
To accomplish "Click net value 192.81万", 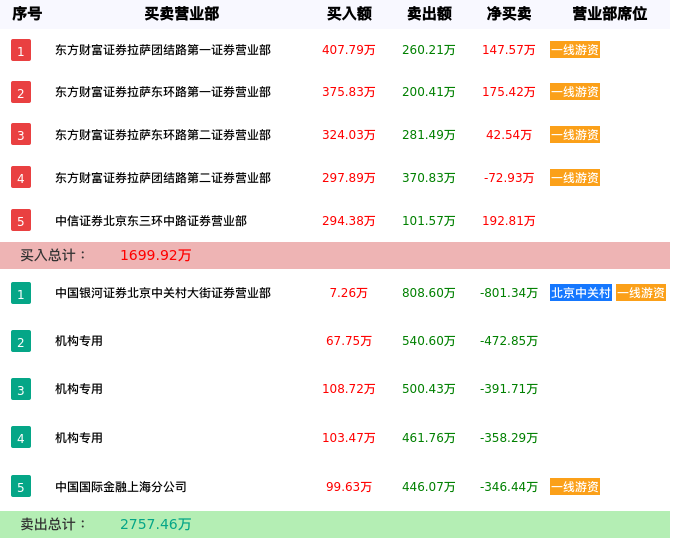I will 509,221.
